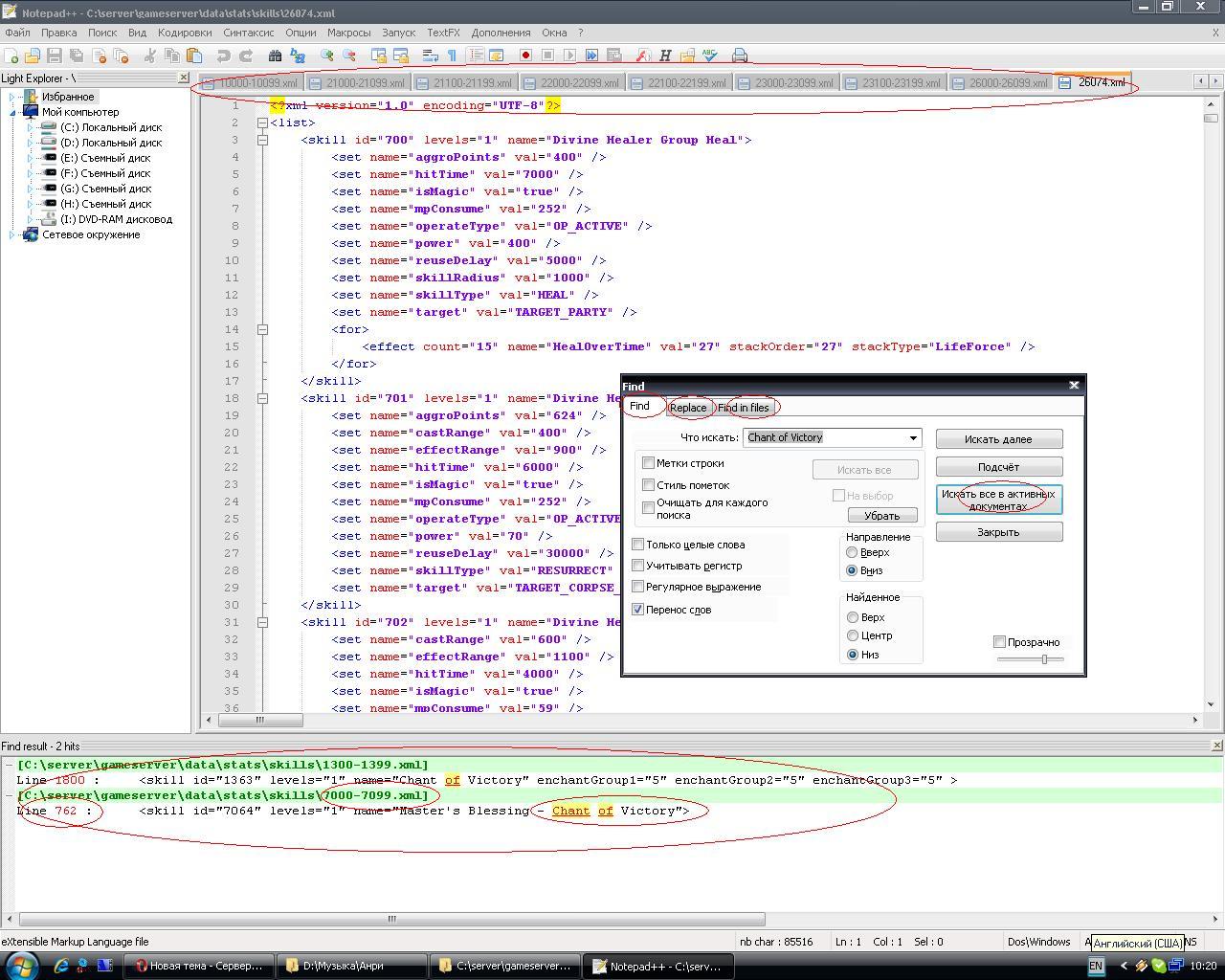
Task: Toggle show all characters pilcrow icon
Action: (x=453, y=56)
